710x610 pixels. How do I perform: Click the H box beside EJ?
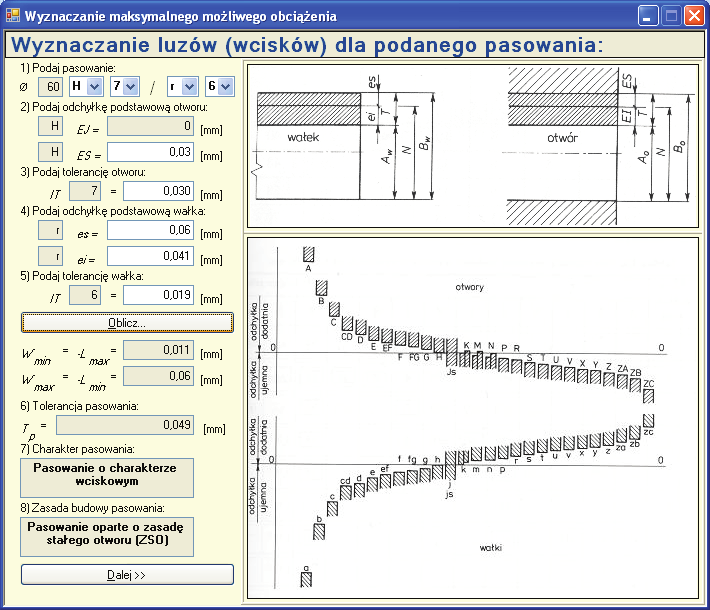50,126
